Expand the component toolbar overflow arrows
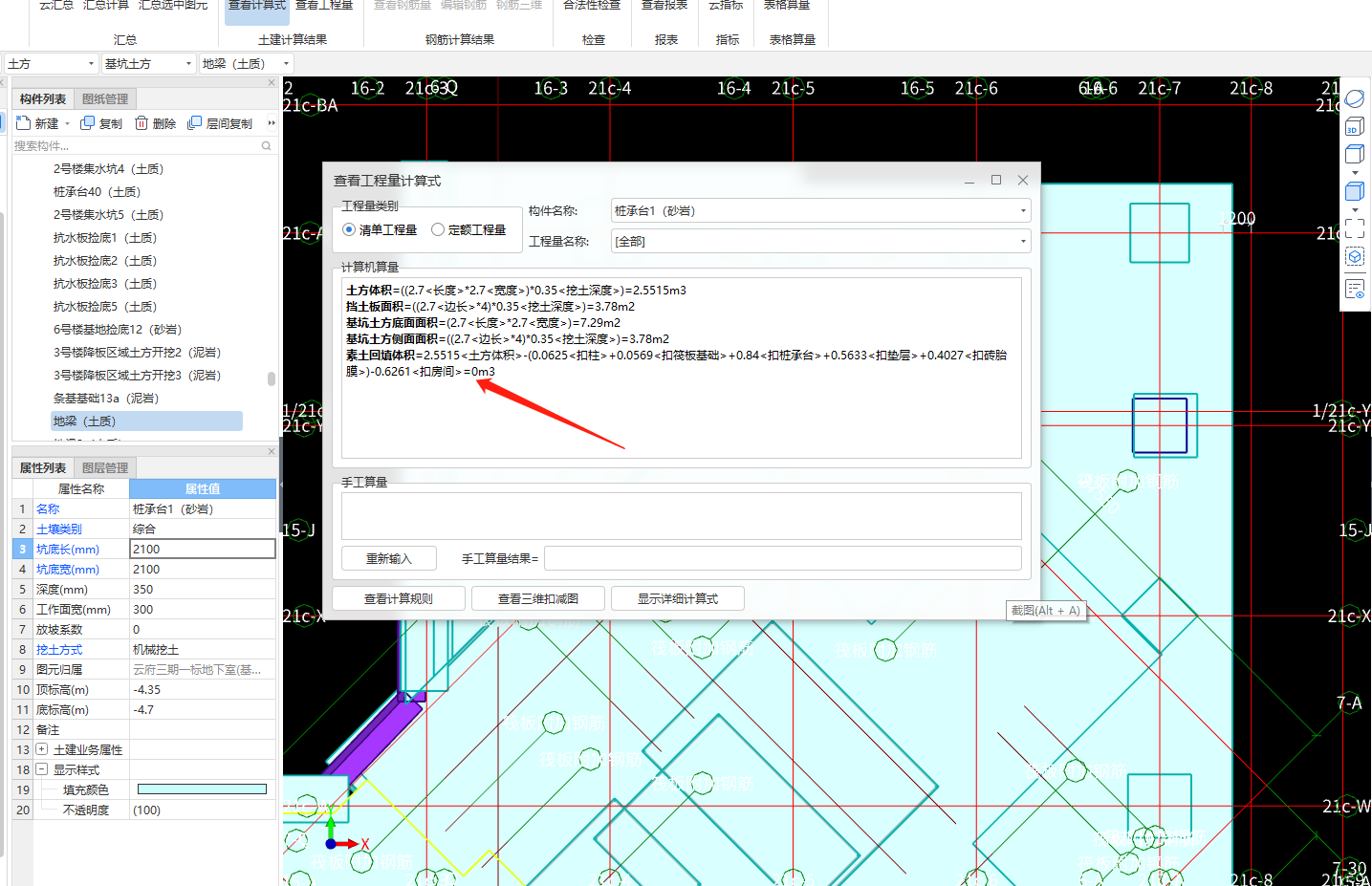The height and width of the screenshot is (886, 1372). tap(272, 123)
